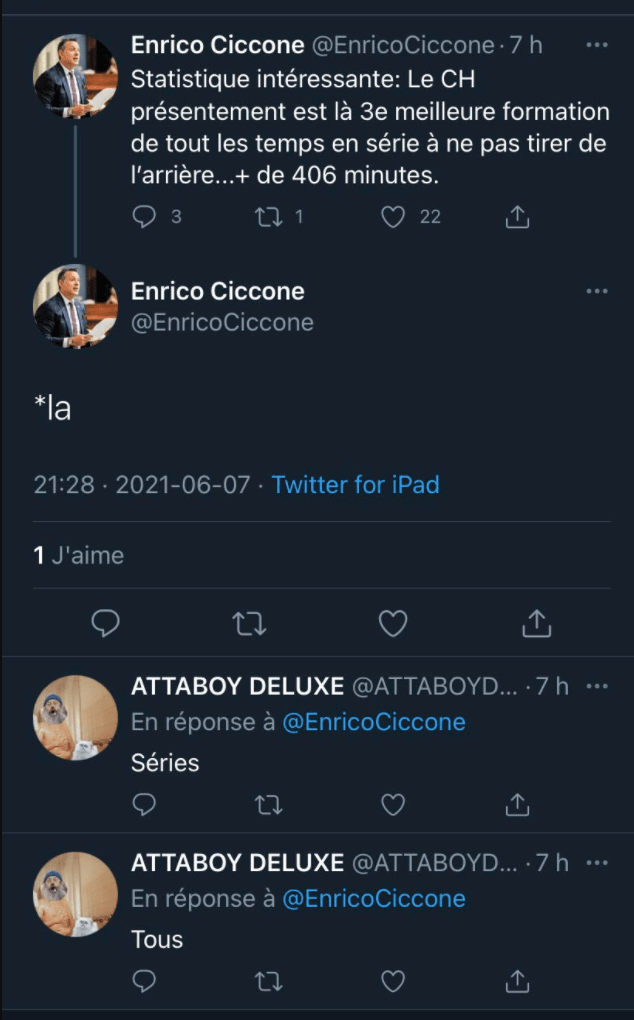
Task: View the 1 J'aime likes list
Action: tap(79, 555)
